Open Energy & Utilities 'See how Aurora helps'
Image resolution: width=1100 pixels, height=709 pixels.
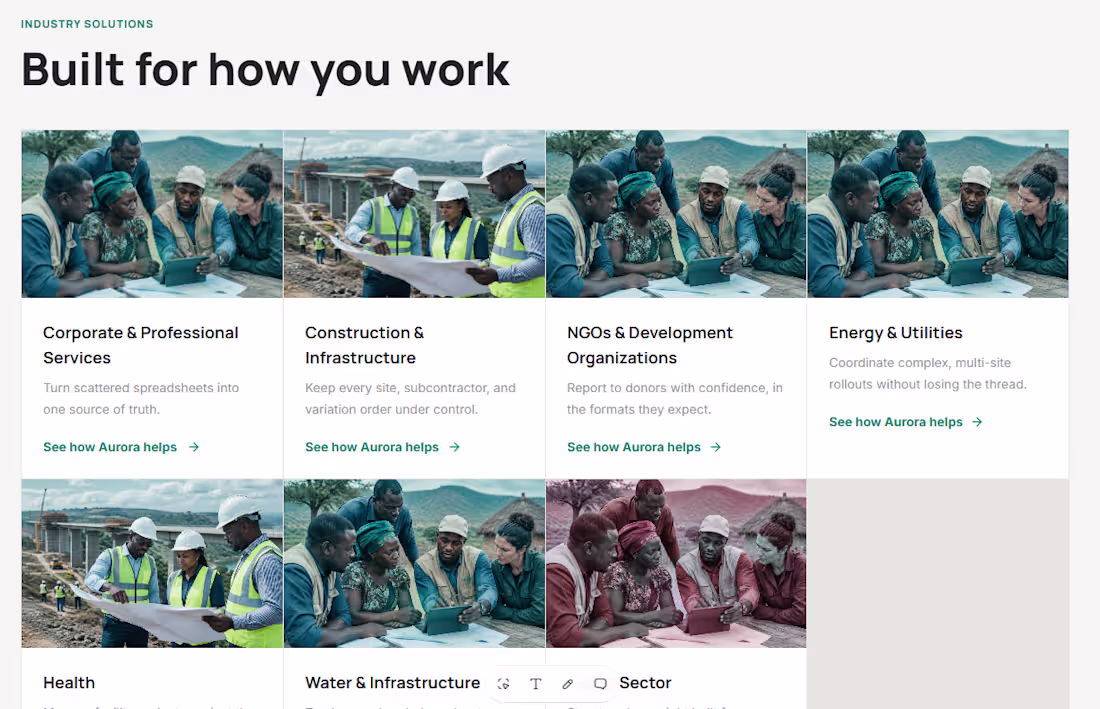click(896, 421)
